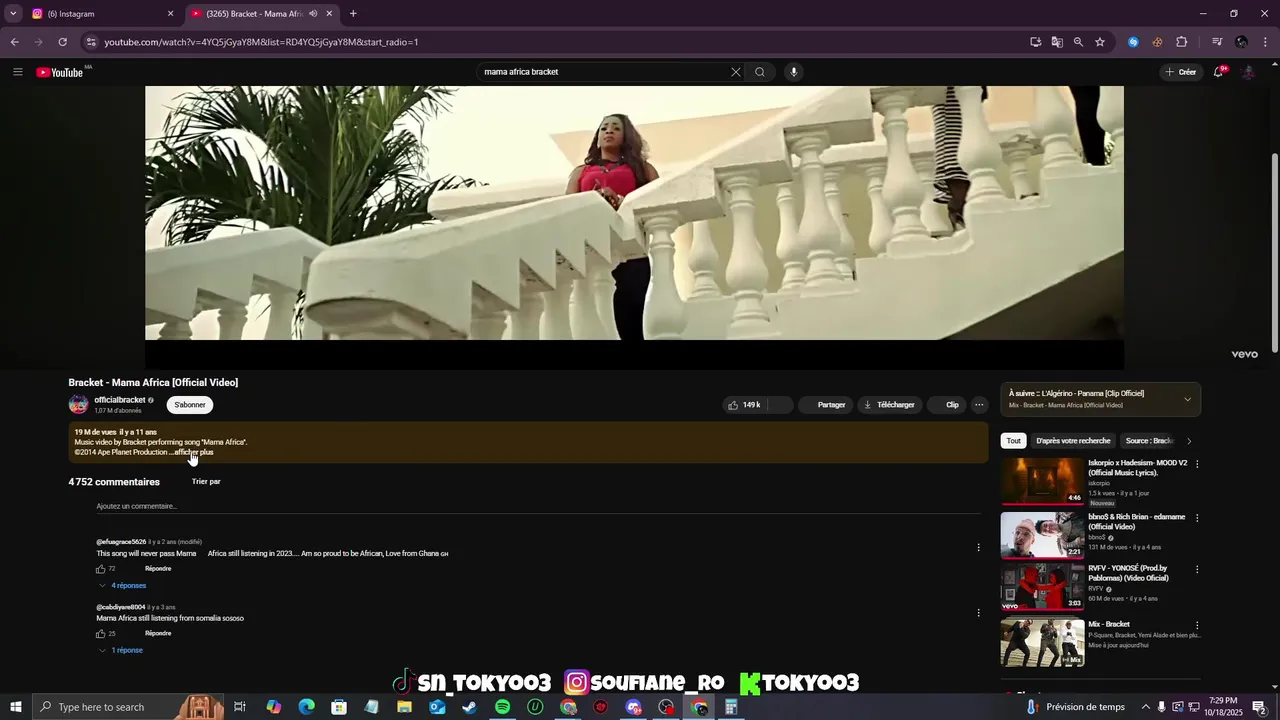This screenshot has height=720, width=1280.
Task: Like the video with thumbs up 149 k
Action: pos(744,405)
